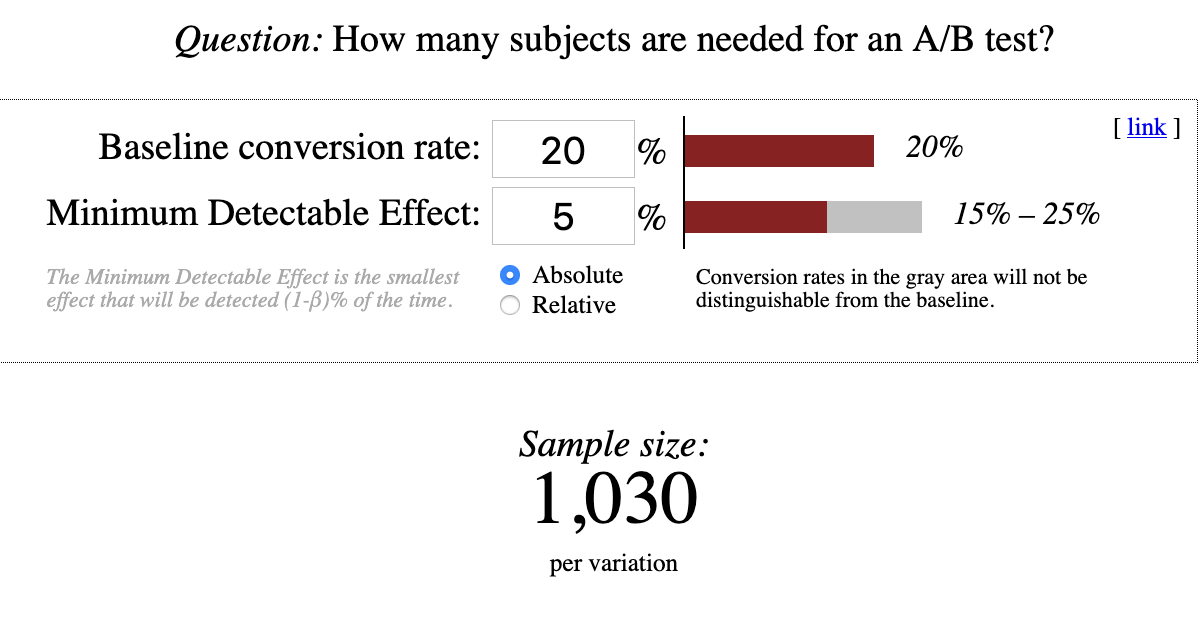Select the Relative radio button
1200x630 pixels.
(510, 306)
